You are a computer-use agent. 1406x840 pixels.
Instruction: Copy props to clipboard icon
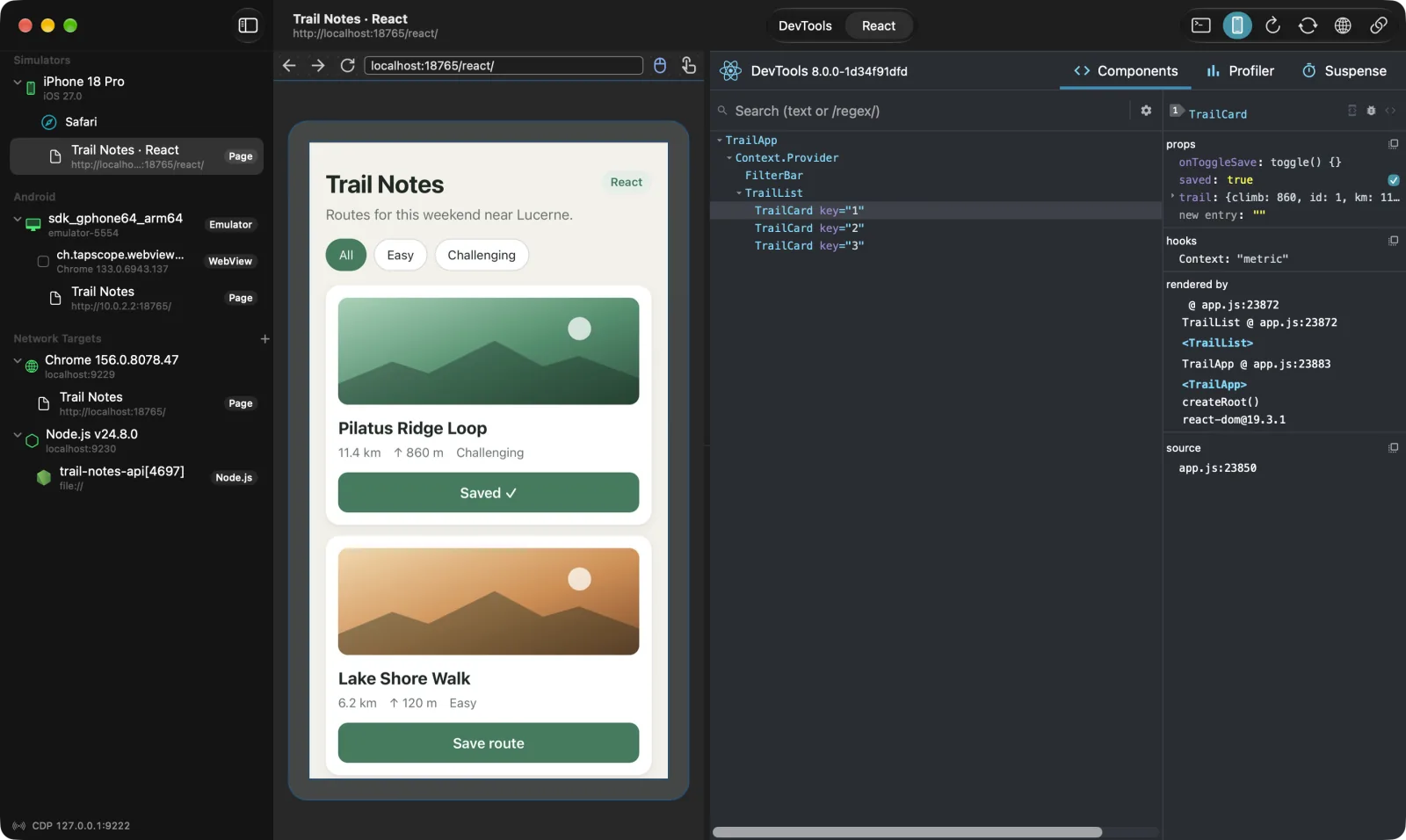pyautogui.click(x=1393, y=144)
